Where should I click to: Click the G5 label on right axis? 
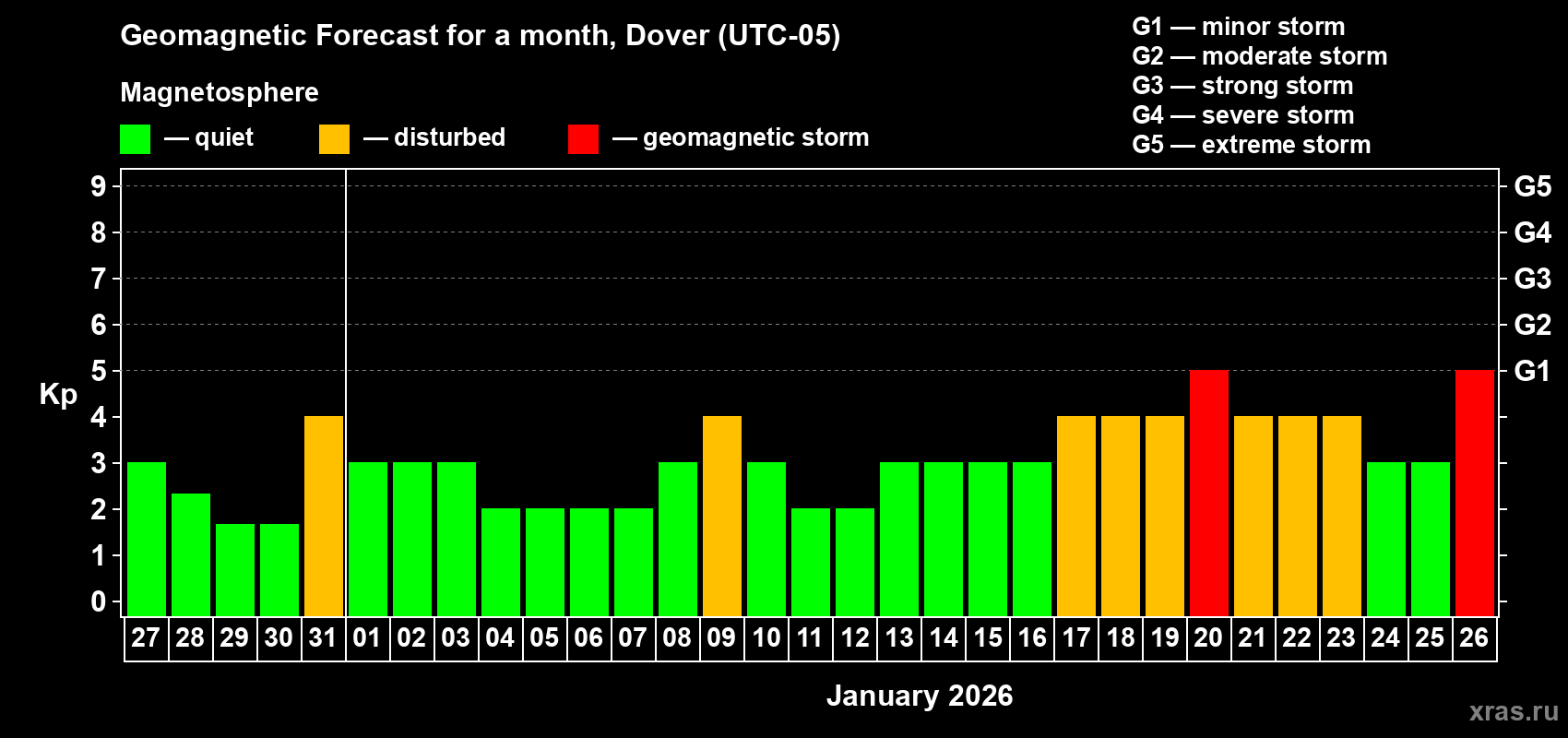point(1532,186)
